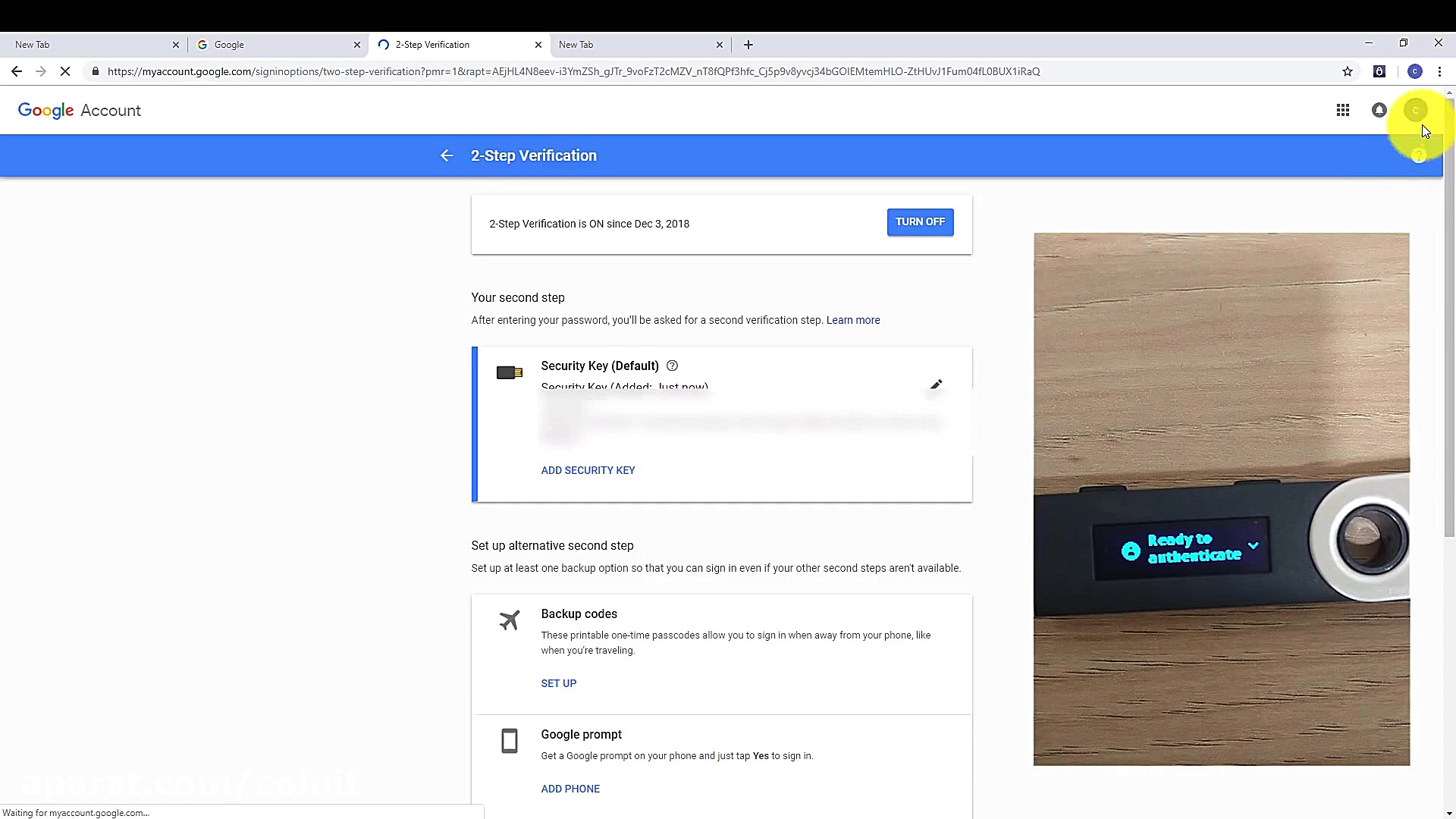Click the security key USB icon
This screenshot has width=1456, height=819.
pos(510,372)
